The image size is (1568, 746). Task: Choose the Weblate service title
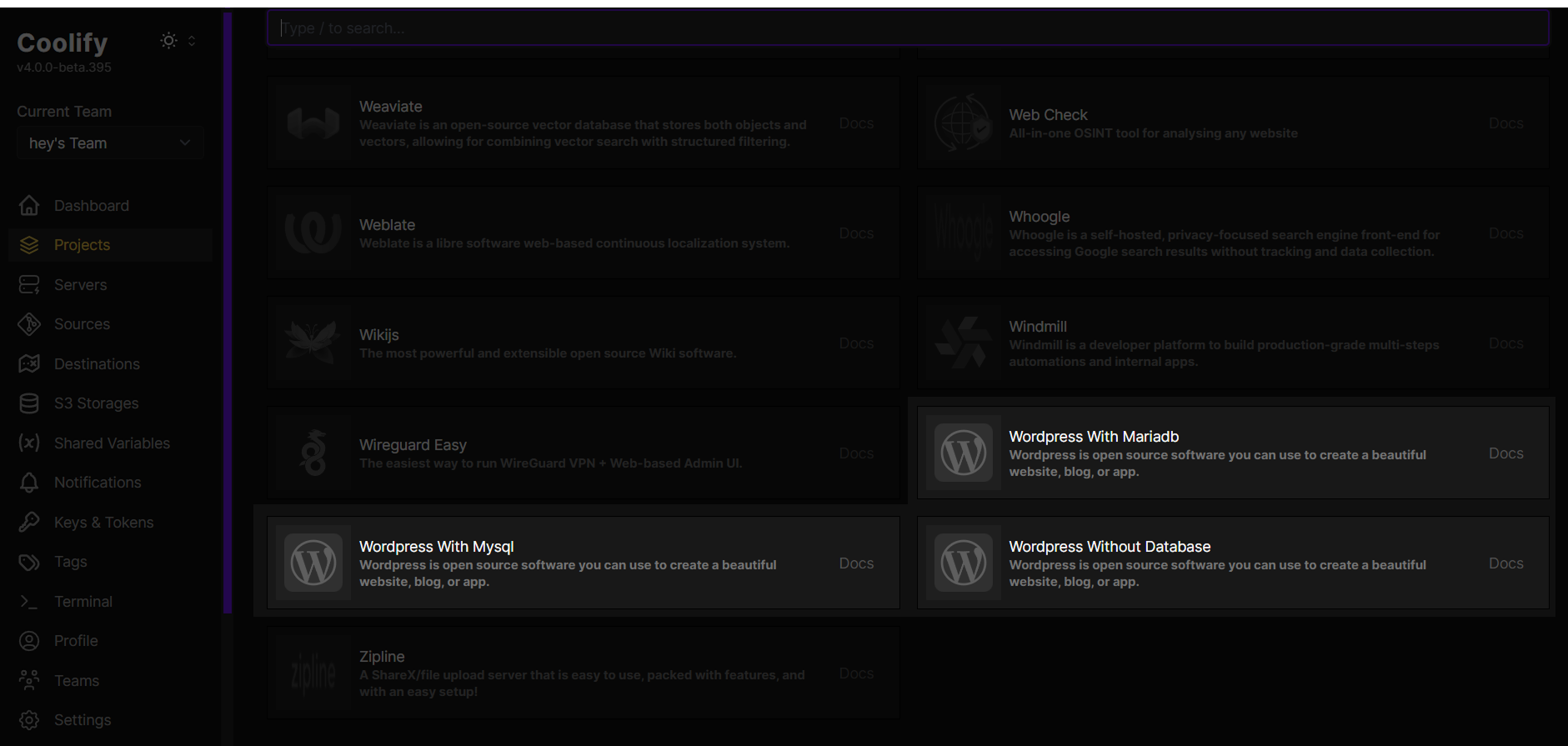[387, 225]
